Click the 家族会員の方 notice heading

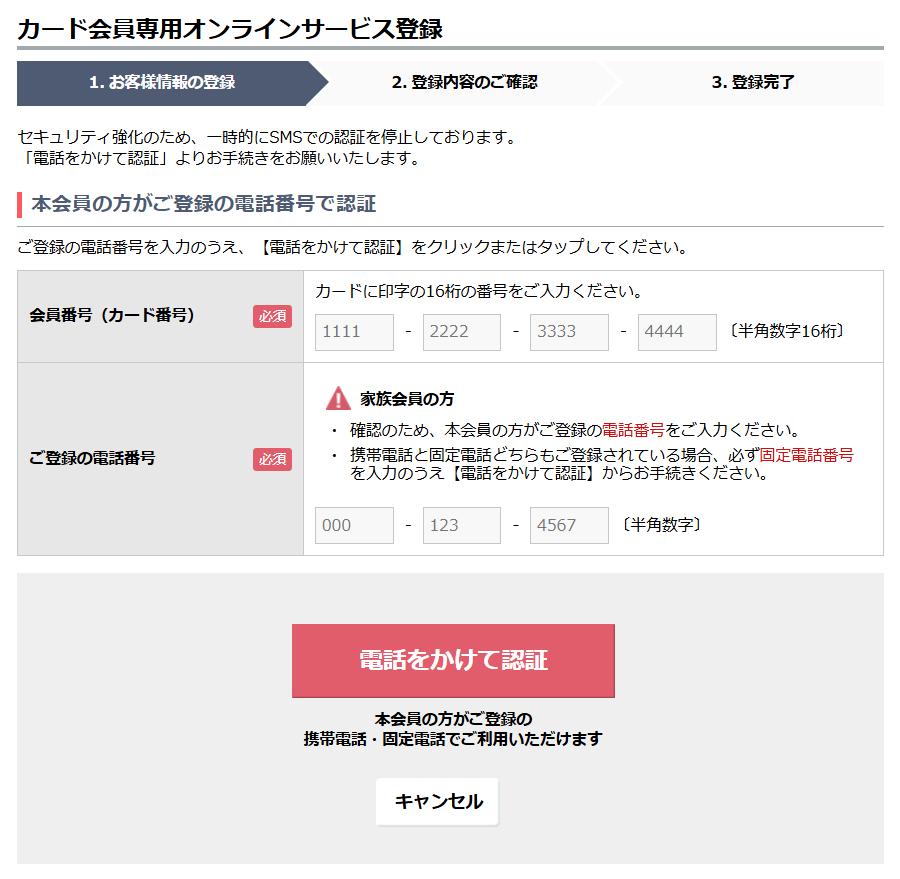pos(407,399)
